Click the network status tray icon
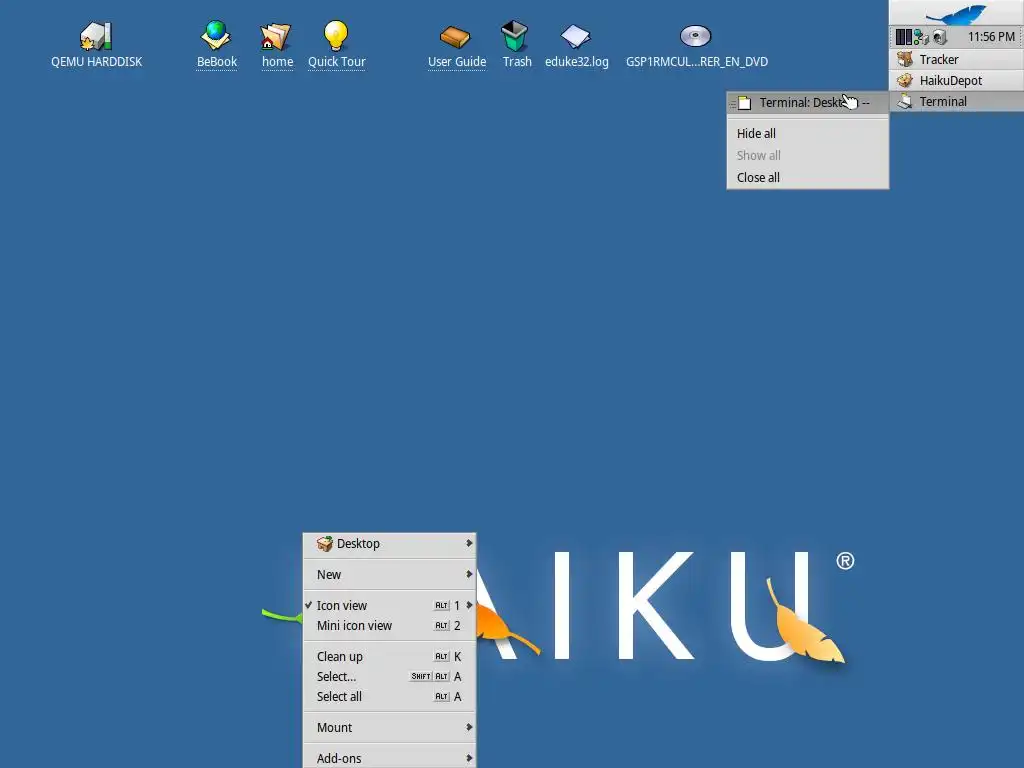 pyautogui.click(x=921, y=37)
